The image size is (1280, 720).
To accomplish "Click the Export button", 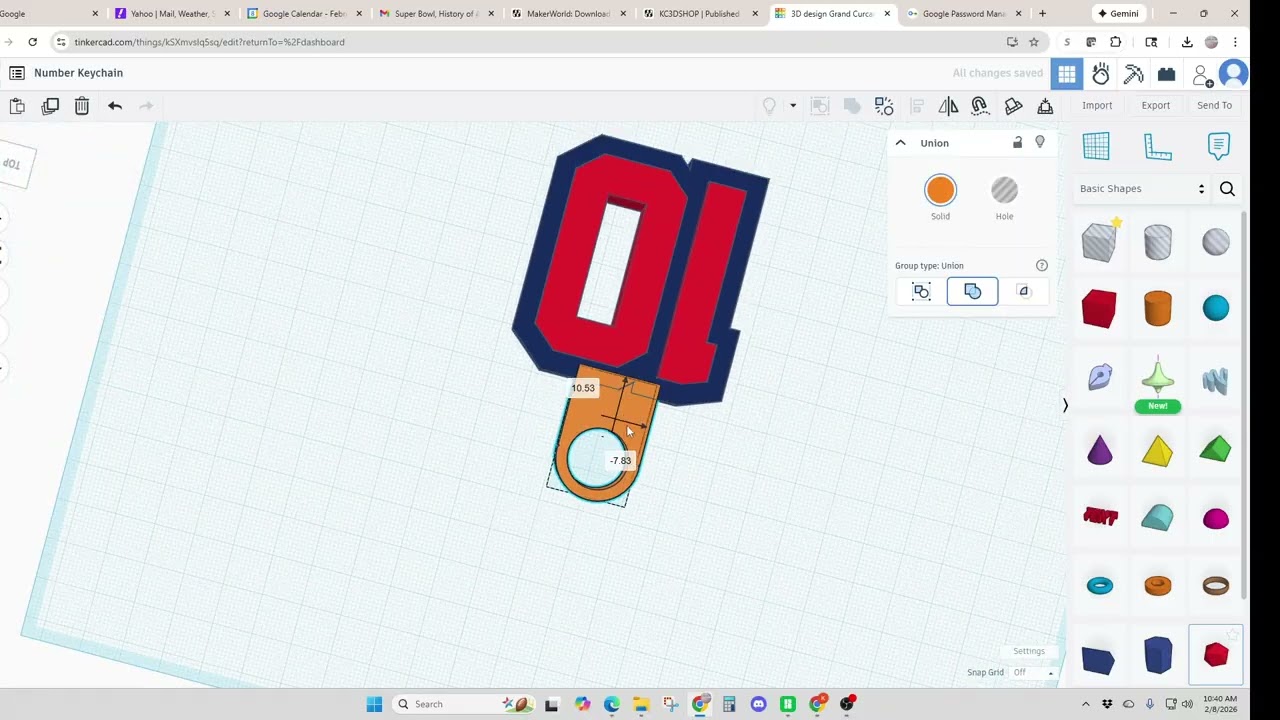I will tap(1155, 105).
